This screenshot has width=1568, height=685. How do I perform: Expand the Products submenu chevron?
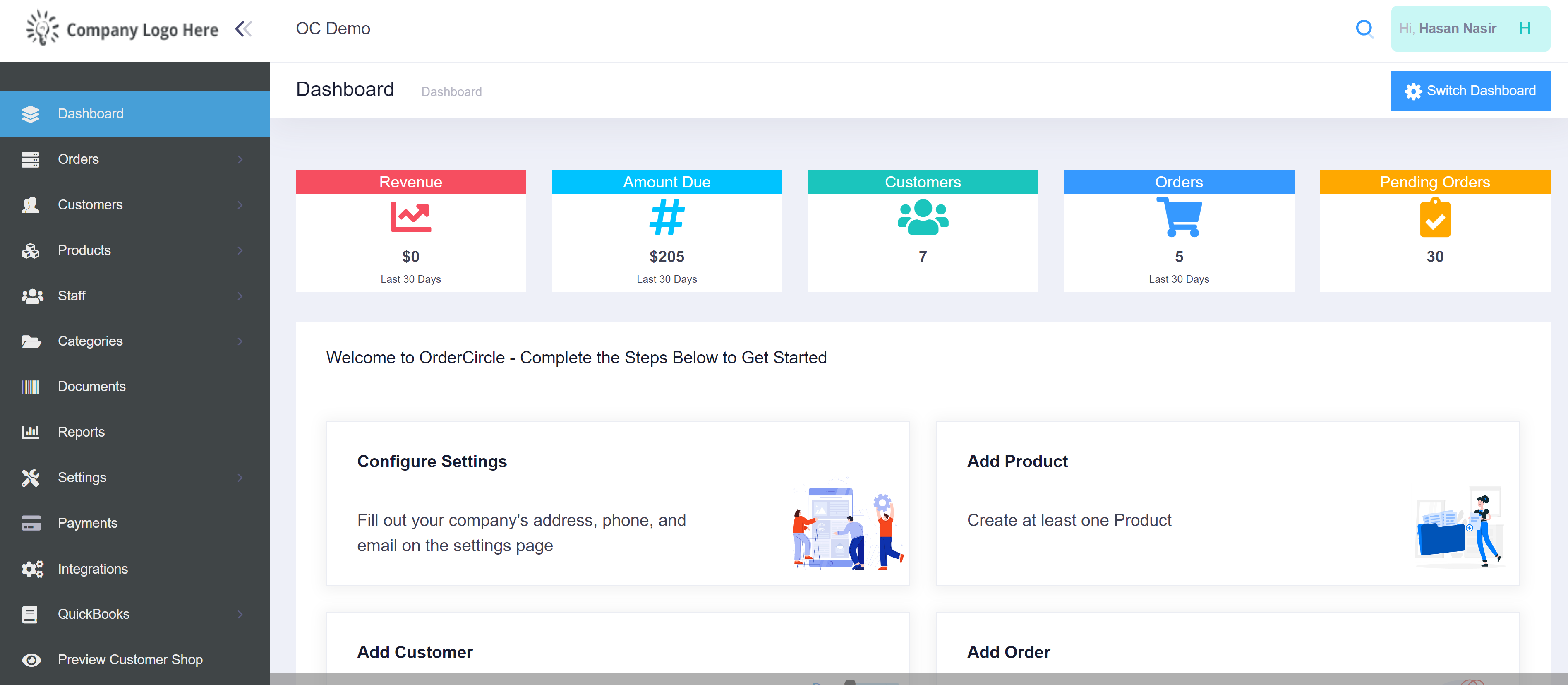click(240, 250)
